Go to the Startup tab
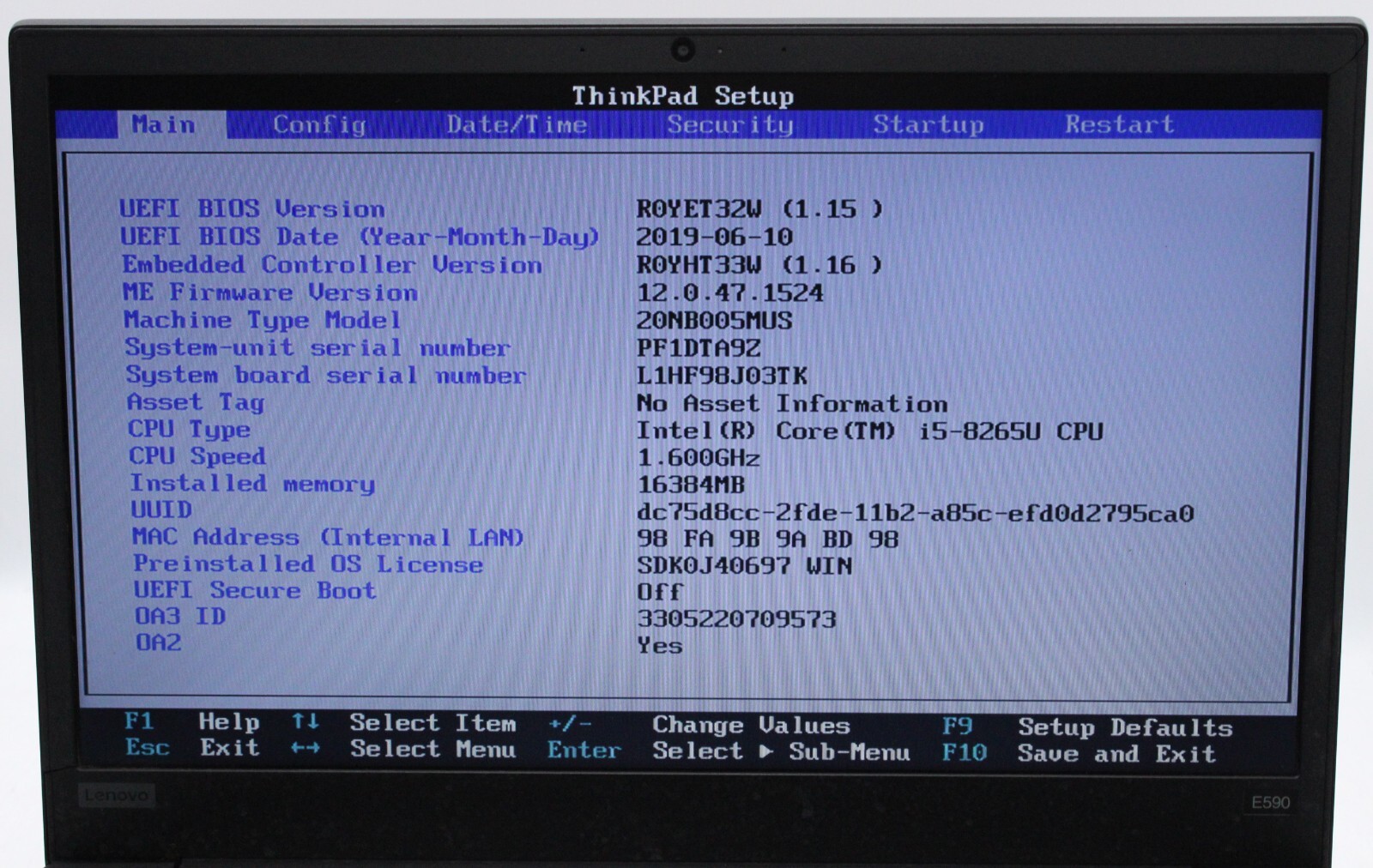Screen dimensions: 1373x868 (x=928, y=125)
